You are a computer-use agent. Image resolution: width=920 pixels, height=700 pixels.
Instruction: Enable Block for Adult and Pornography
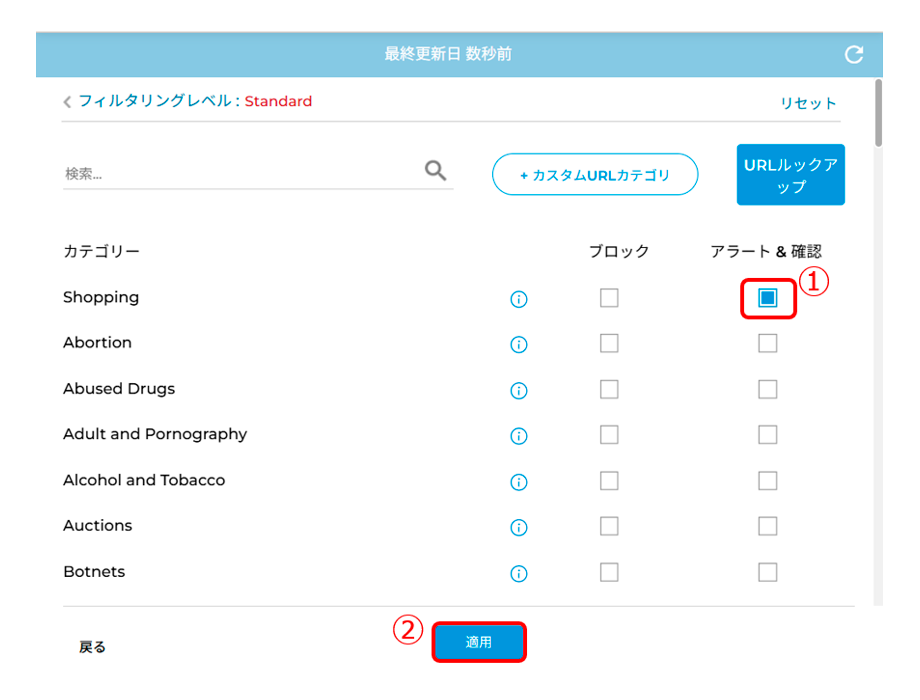[x=609, y=435]
